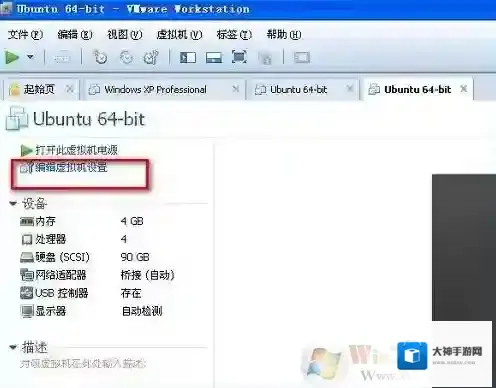
Task: Click the processor count value 4
Action: point(124,239)
